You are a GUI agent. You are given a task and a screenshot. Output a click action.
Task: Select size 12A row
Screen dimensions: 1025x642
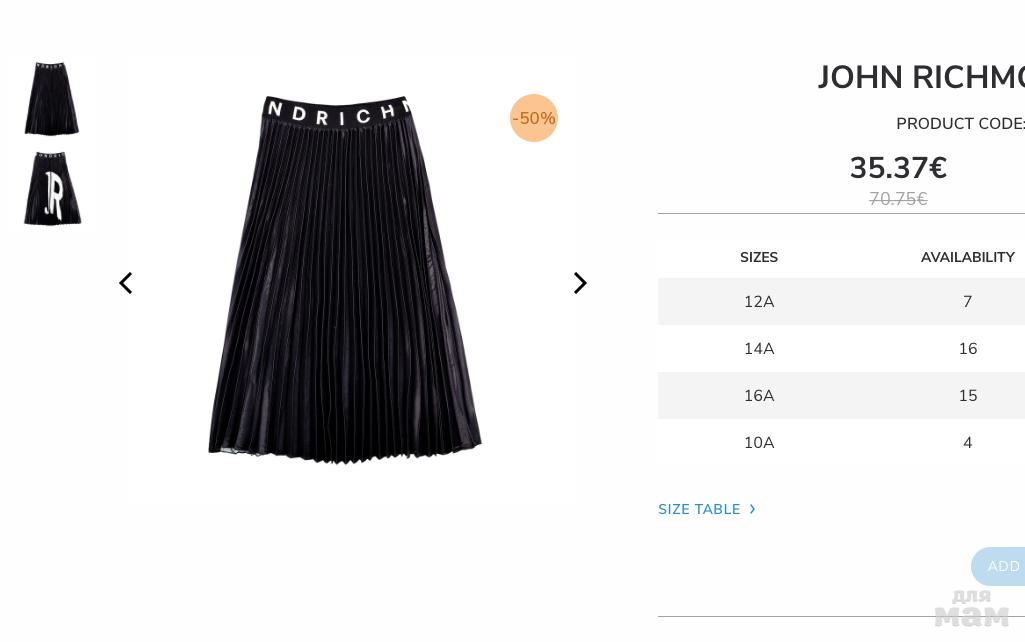point(841,301)
